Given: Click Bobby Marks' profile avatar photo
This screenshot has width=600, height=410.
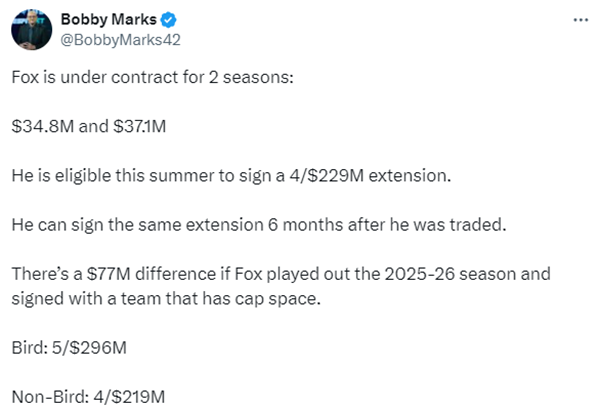Looking at the screenshot, I should pyautogui.click(x=31, y=29).
